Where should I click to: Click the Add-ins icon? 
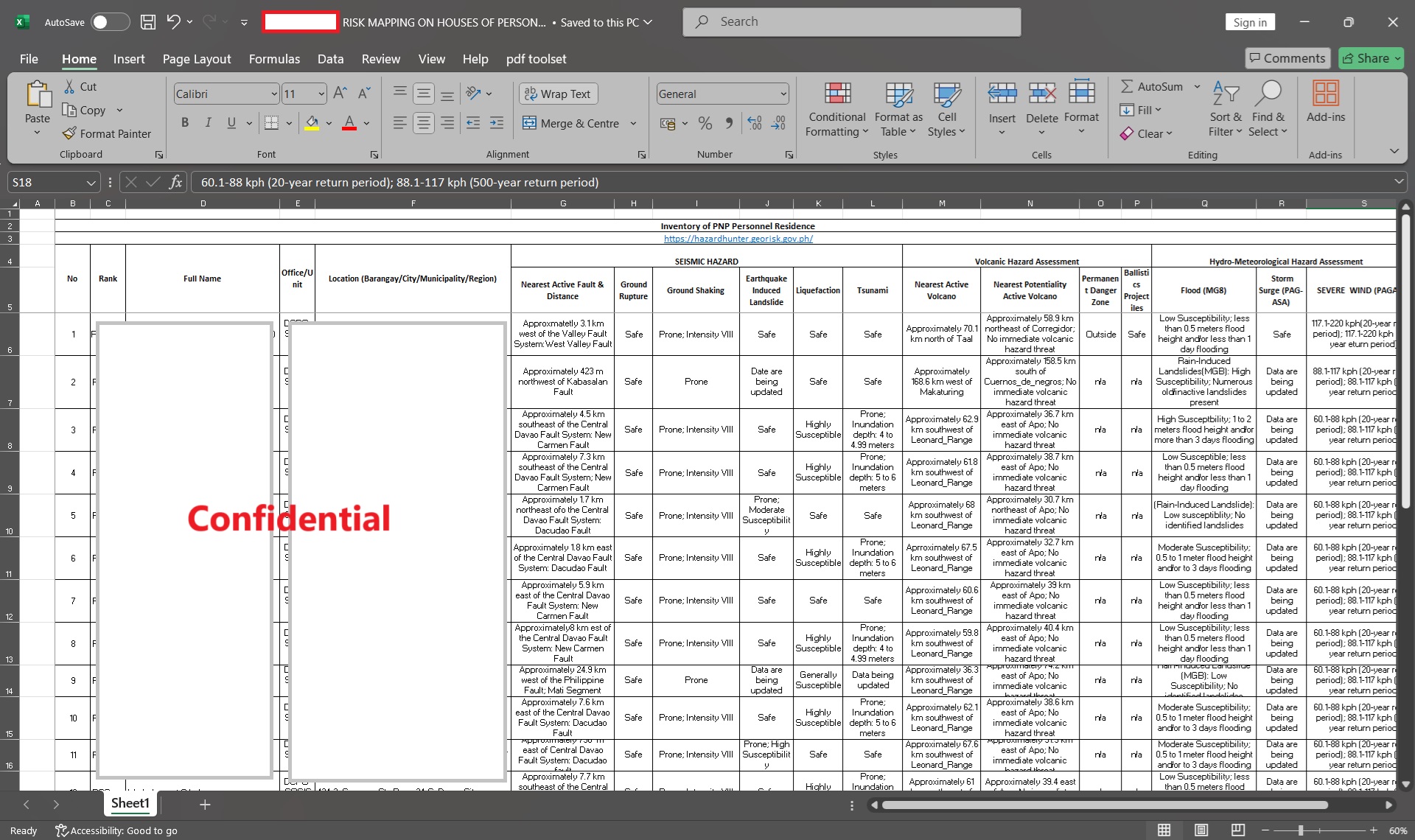tap(1326, 94)
